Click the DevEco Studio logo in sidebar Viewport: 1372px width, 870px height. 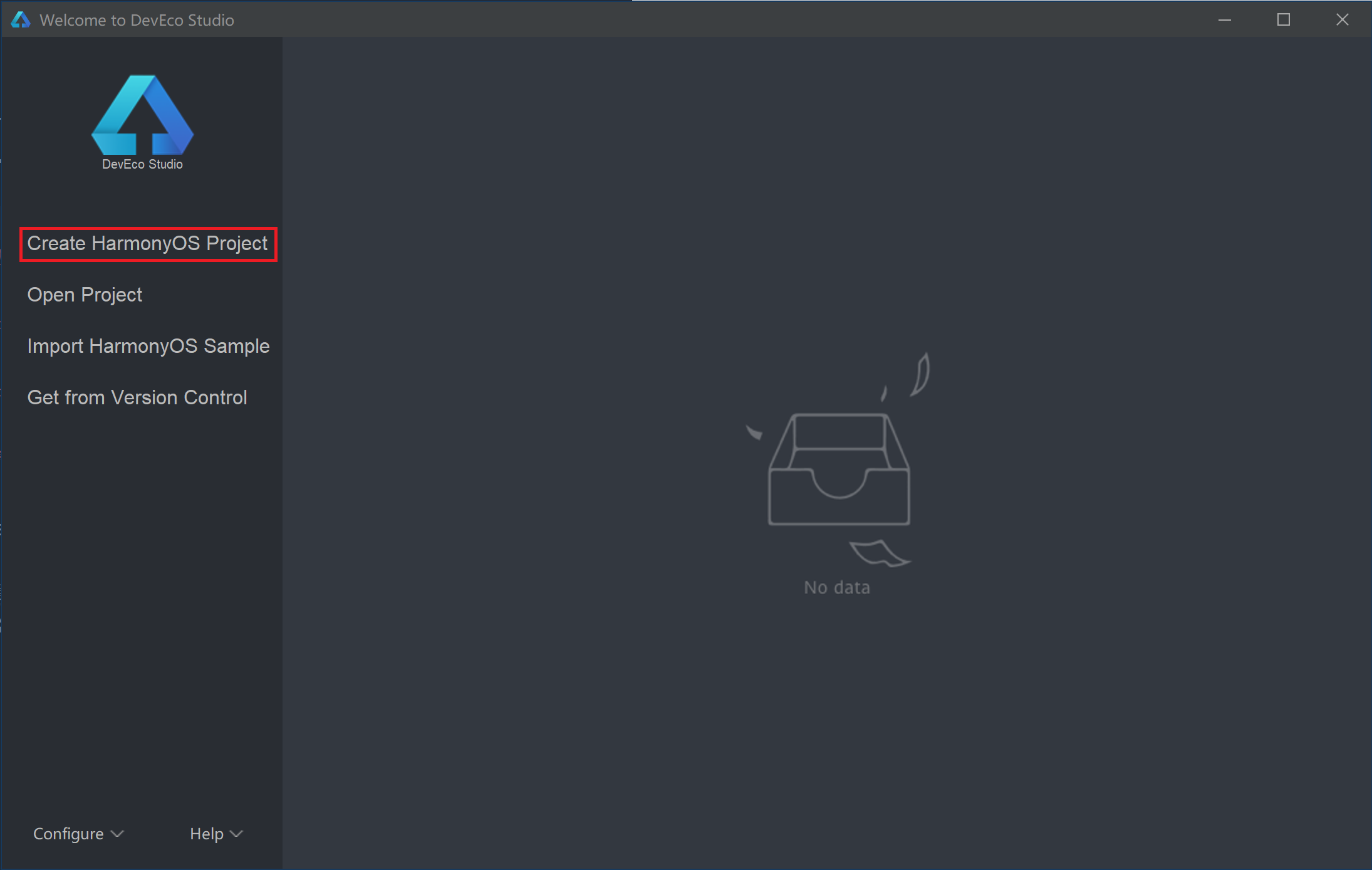click(142, 115)
